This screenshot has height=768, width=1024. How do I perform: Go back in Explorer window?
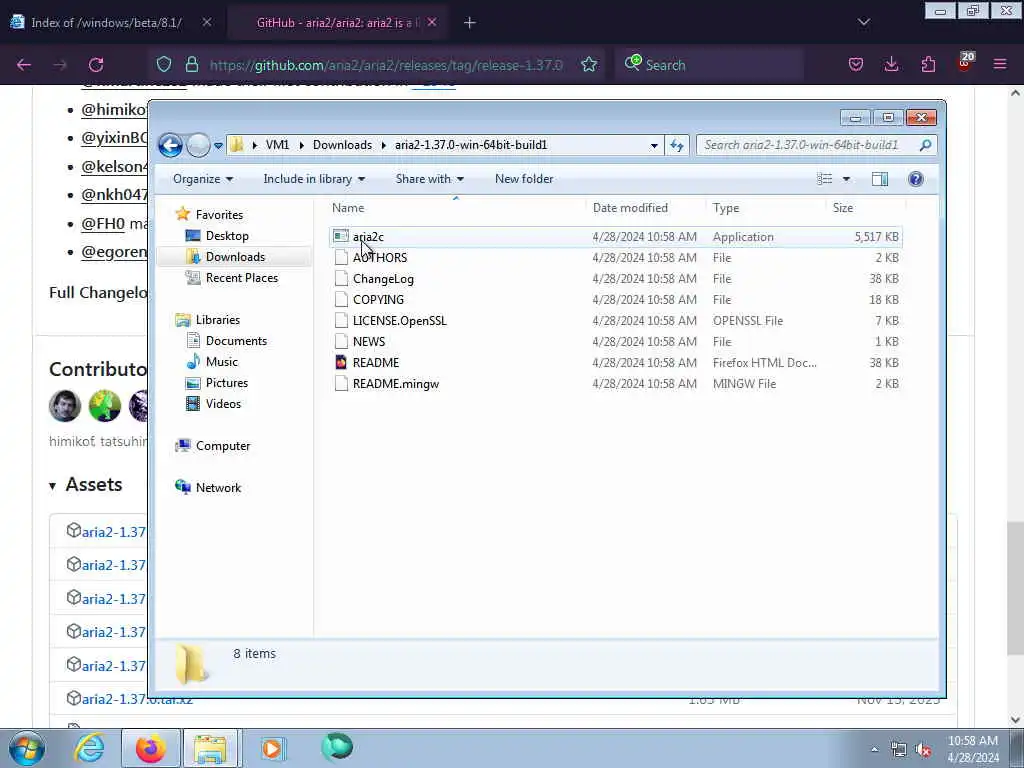170,145
